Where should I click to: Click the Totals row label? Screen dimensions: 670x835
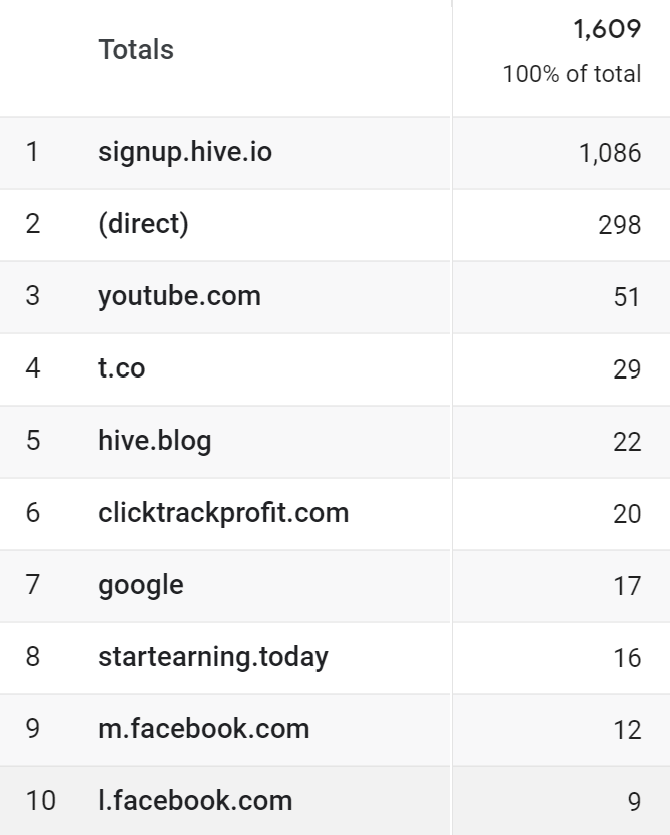pos(136,50)
